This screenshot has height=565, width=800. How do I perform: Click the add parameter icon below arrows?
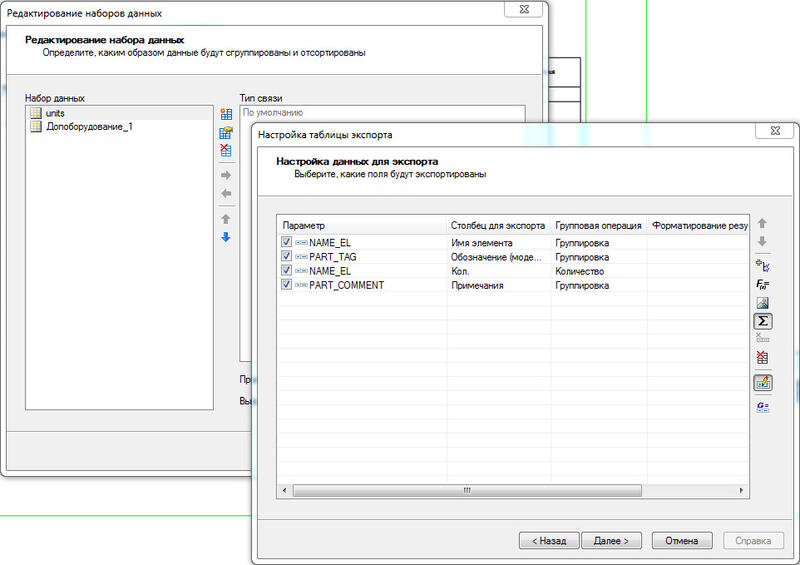point(762,265)
